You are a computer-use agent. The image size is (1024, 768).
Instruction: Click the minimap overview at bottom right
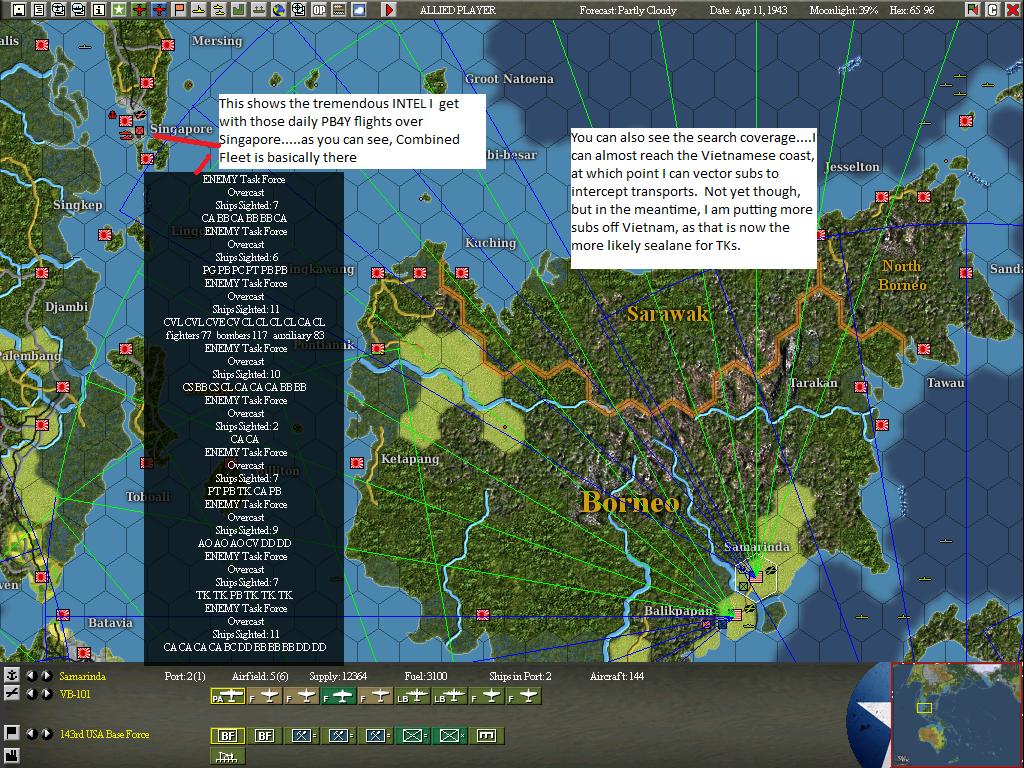pyautogui.click(x=955, y=714)
